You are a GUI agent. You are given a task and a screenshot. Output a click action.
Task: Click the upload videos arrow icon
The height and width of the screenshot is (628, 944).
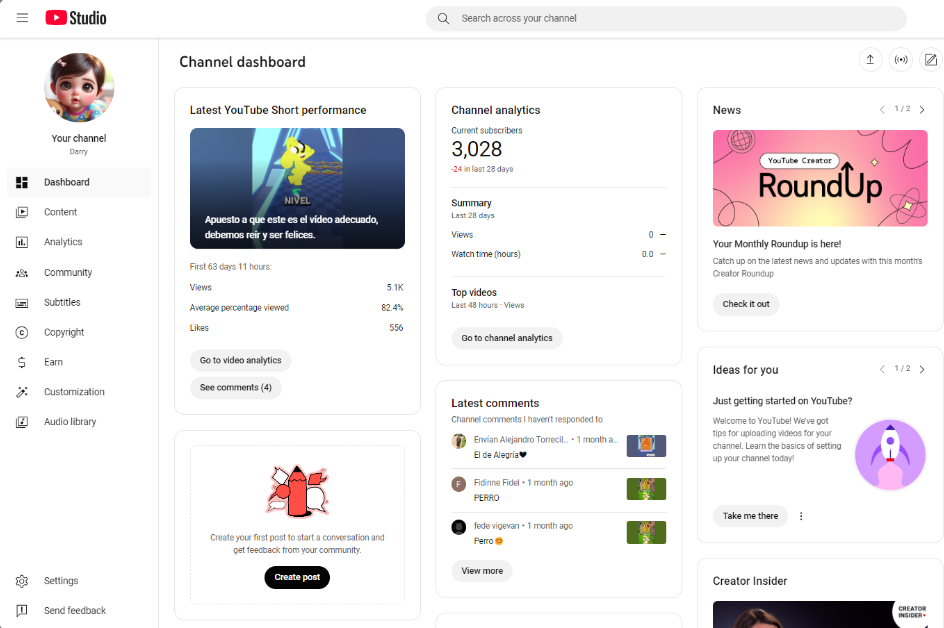coord(870,60)
